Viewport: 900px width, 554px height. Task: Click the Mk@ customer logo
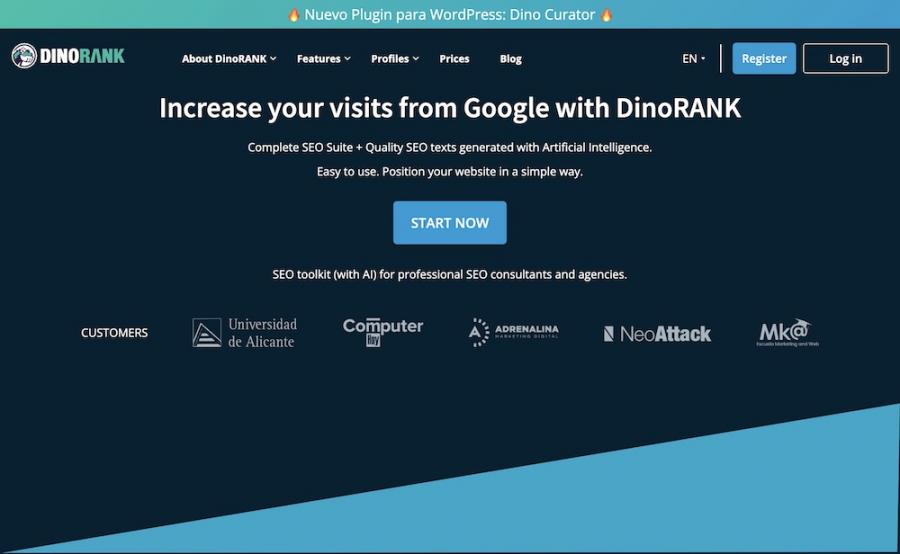788,332
